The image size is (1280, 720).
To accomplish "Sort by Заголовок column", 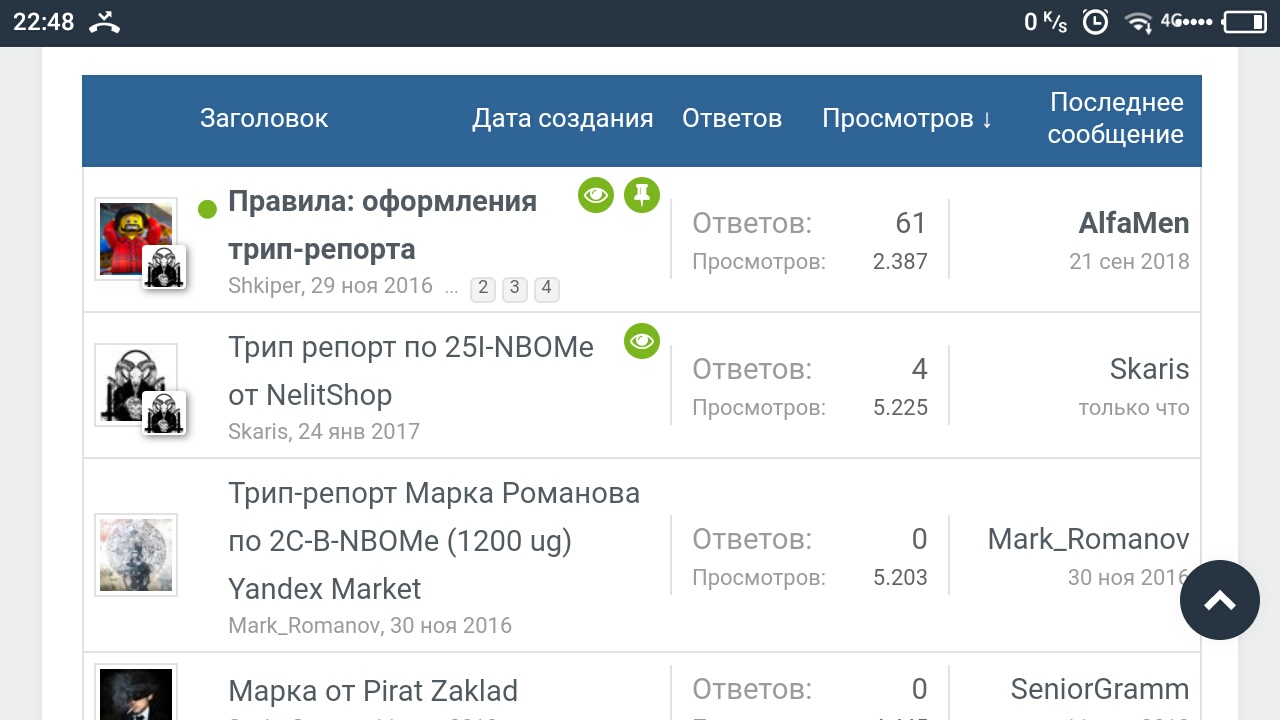I will pos(264,118).
